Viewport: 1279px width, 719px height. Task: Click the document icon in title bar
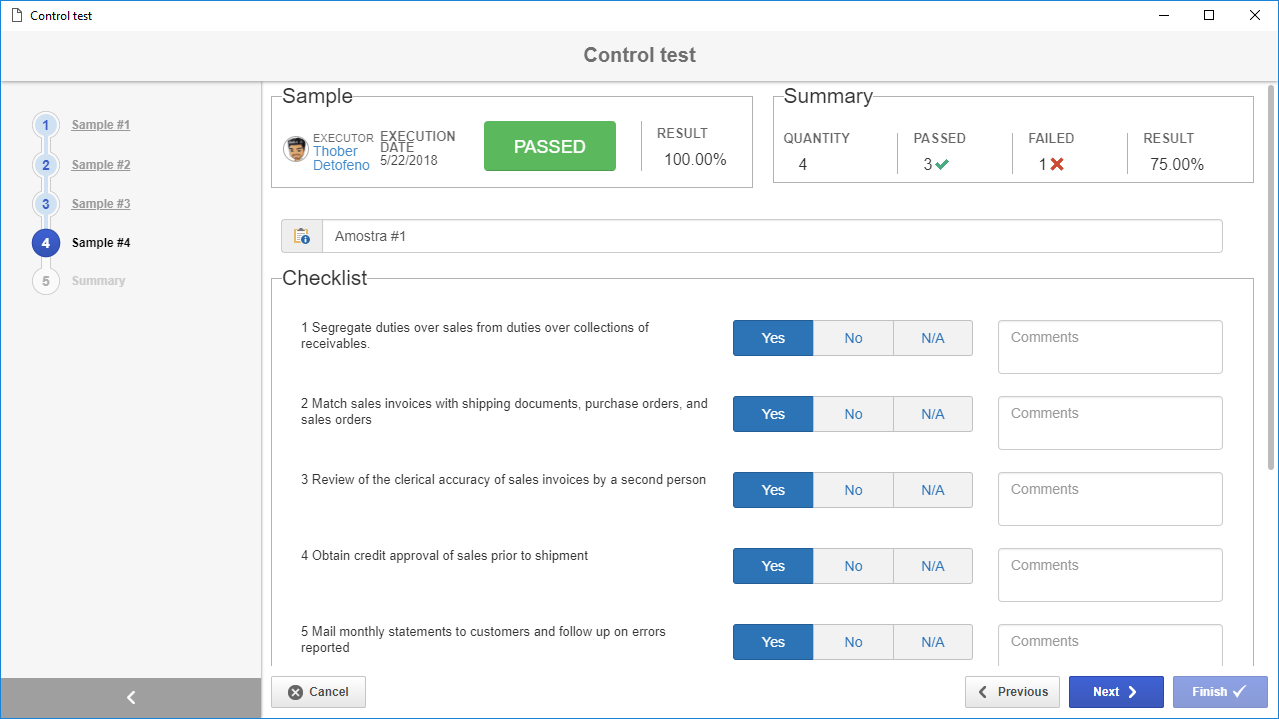tap(15, 16)
